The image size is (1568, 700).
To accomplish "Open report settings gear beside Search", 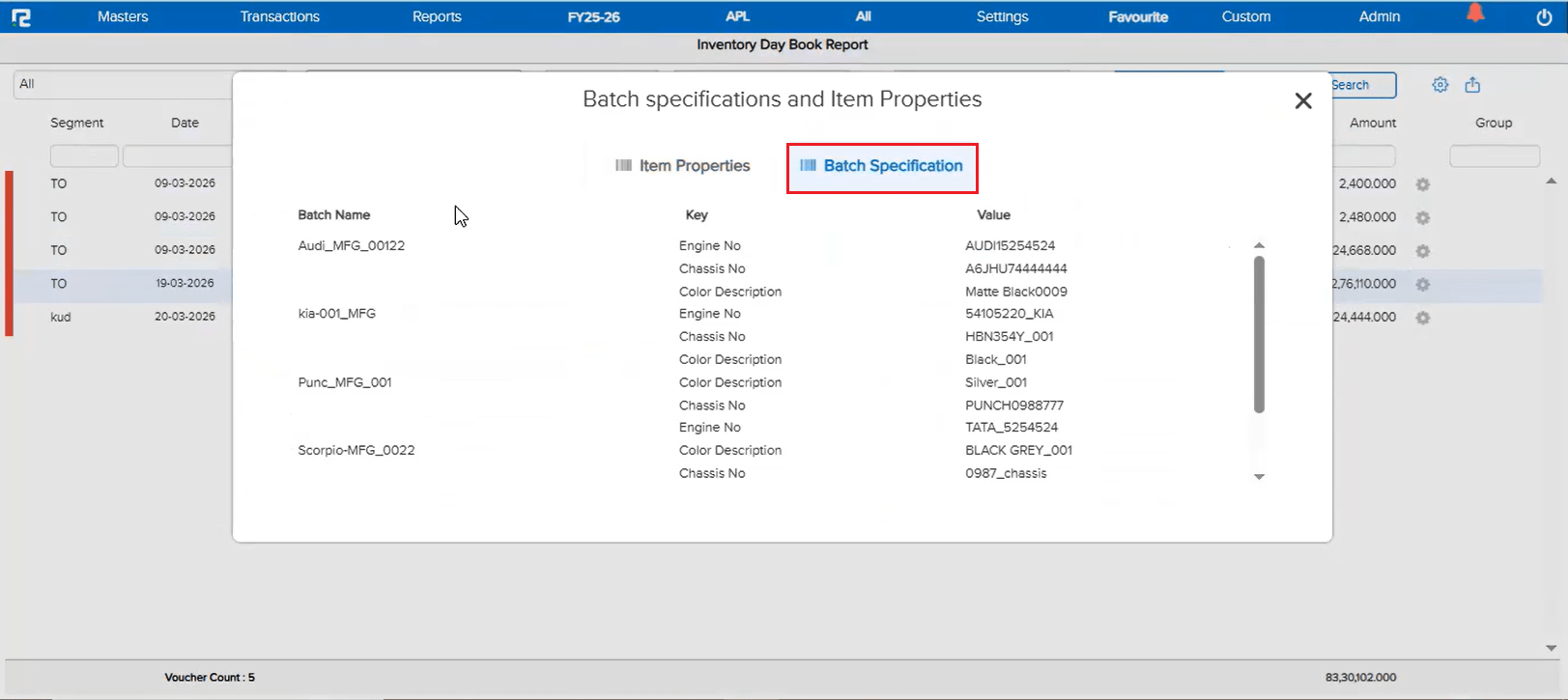I will click(x=1440, y=85).
